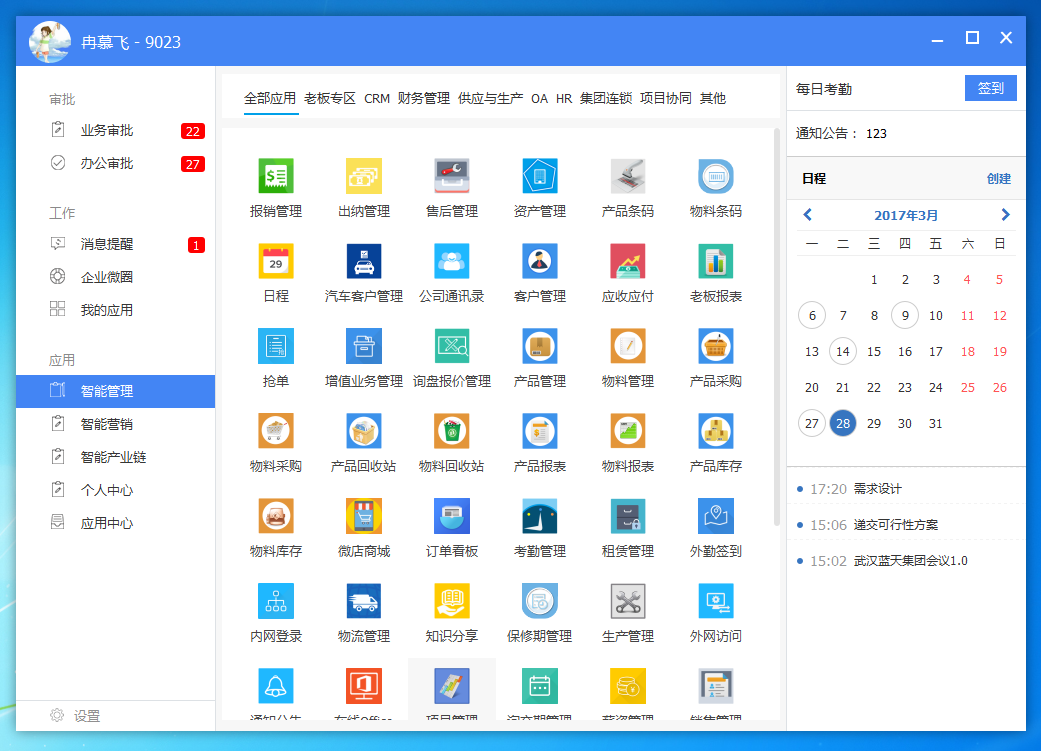Open 15:06 递交可行性方案 entry
Viewport: 1041px width, 751px height.
[906, 525]
